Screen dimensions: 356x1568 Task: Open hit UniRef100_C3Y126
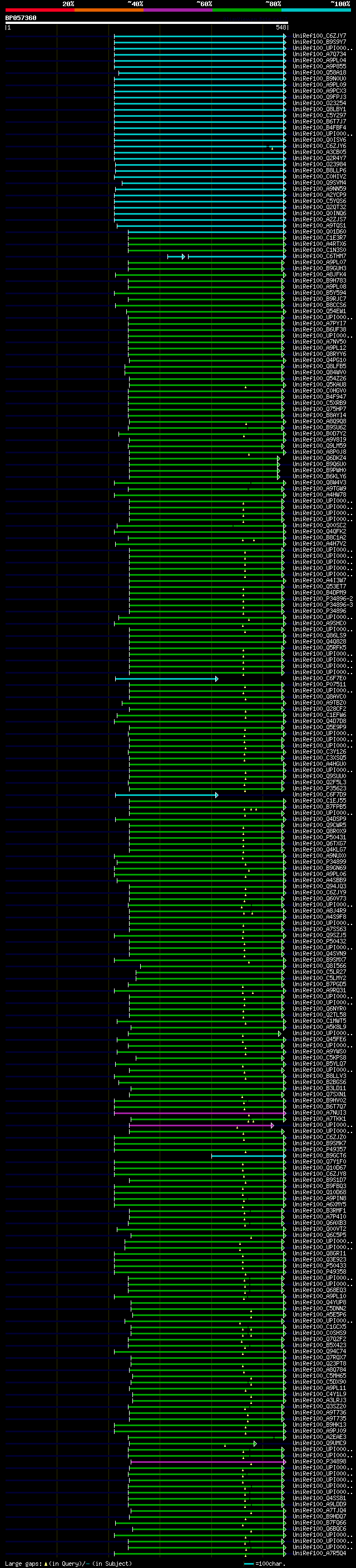tap(319, 752)
